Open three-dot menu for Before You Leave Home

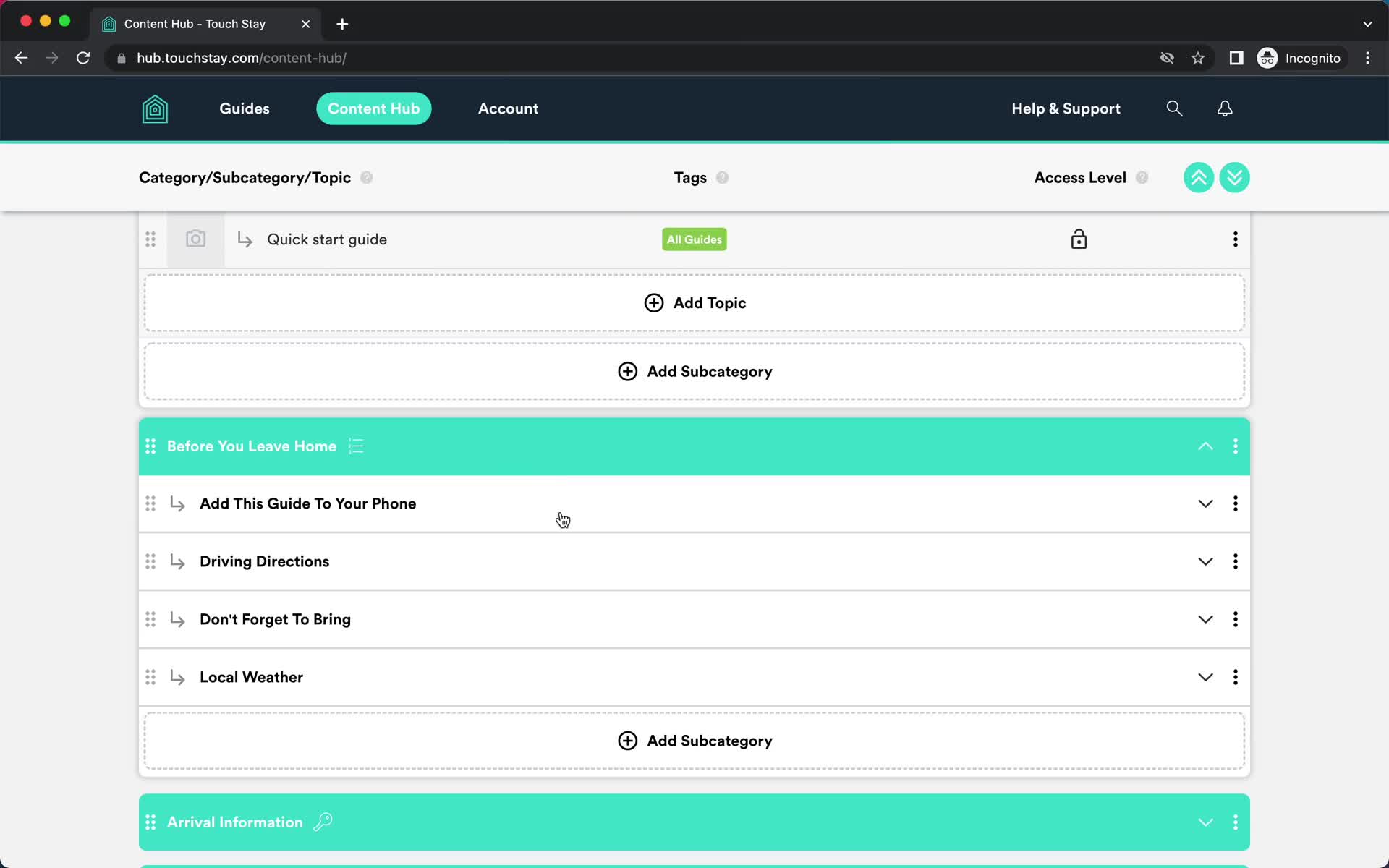tap(1235, 446)
